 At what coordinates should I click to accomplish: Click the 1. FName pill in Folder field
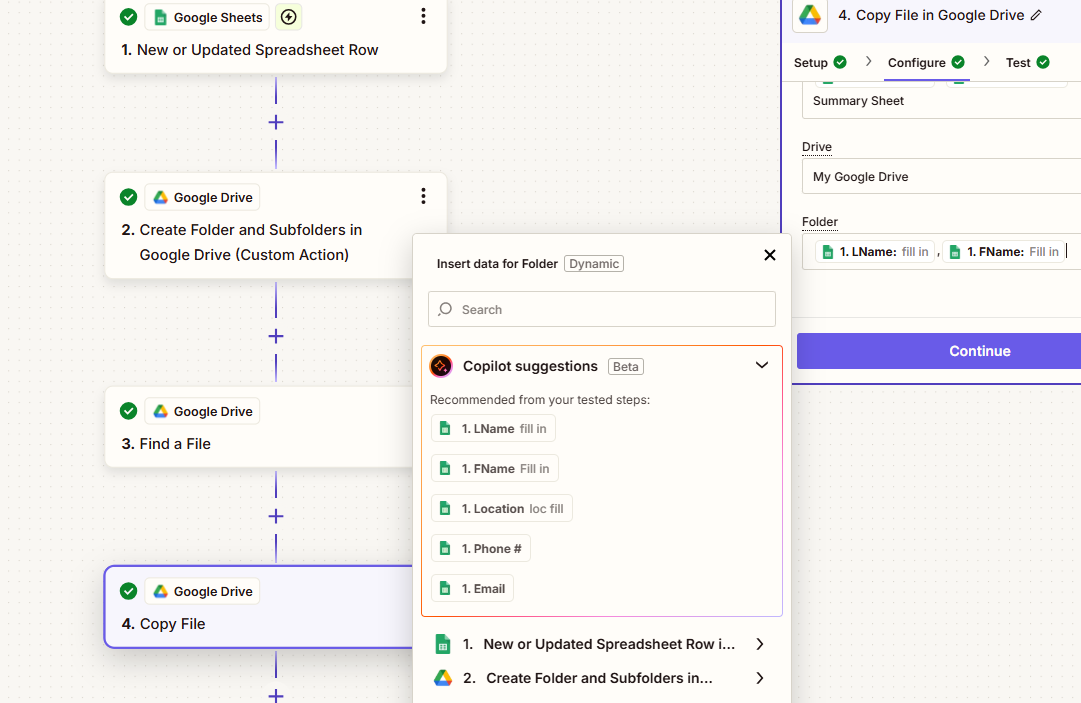(1003, 252)
